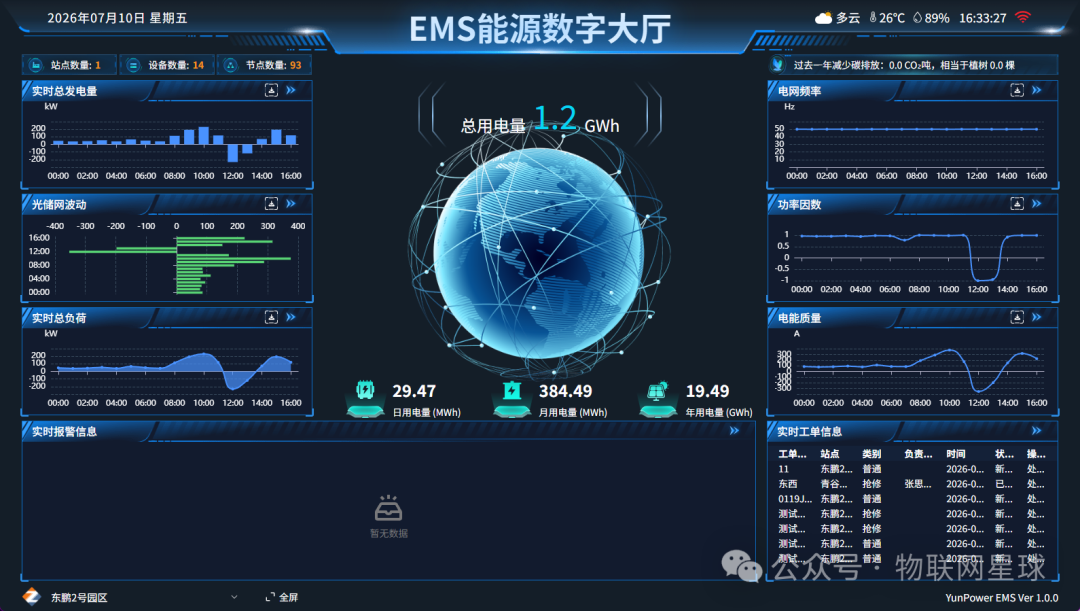
Task: Select work order row 0119J...
Action: pyautogui.click(x=911, y=499)
